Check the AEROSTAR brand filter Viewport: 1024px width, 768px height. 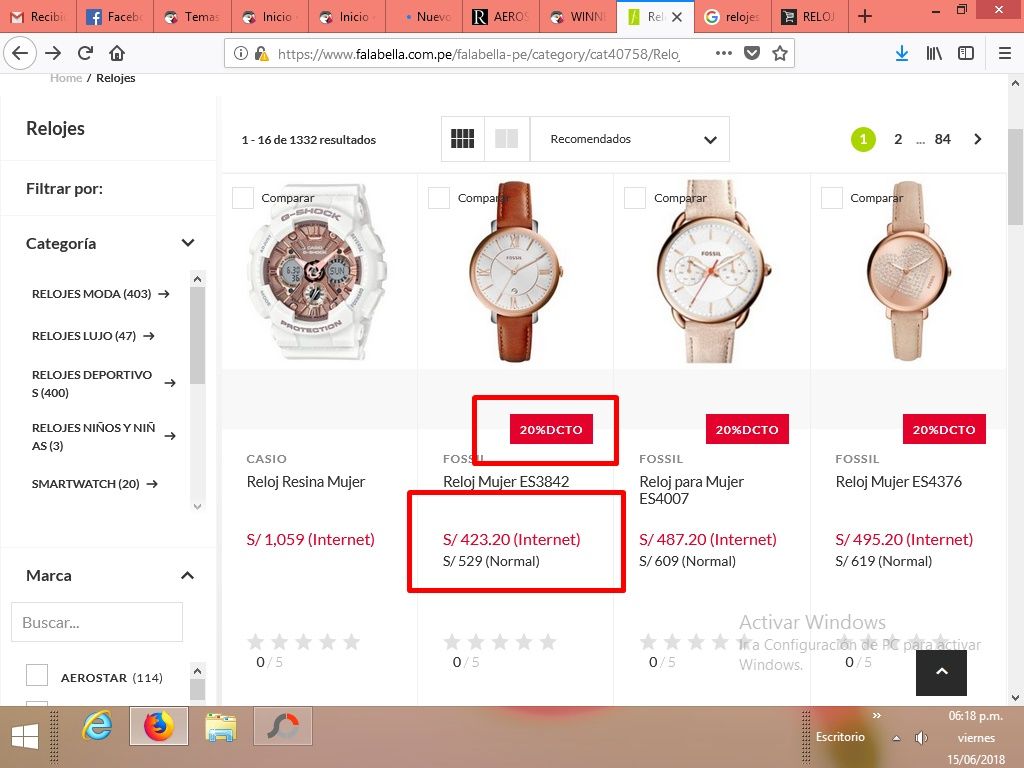pyautogui.click(x=37, y=675)
